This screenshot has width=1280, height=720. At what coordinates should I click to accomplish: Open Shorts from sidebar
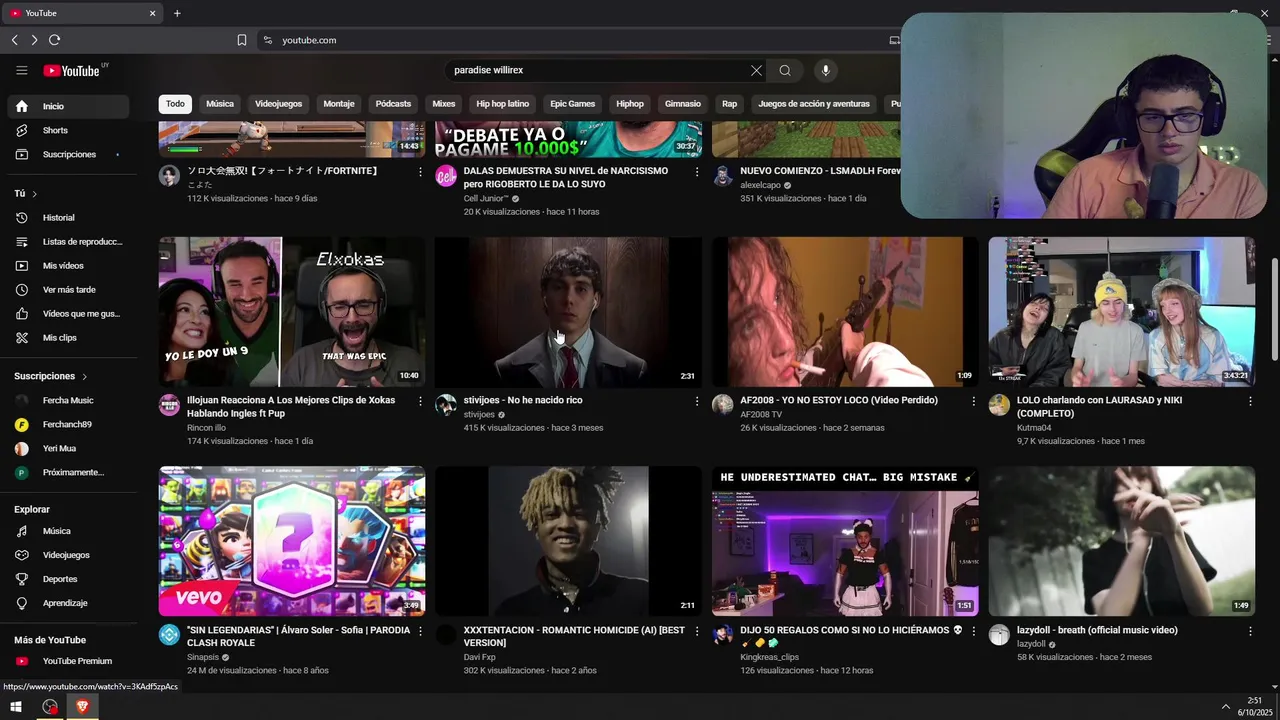(68, 130)
